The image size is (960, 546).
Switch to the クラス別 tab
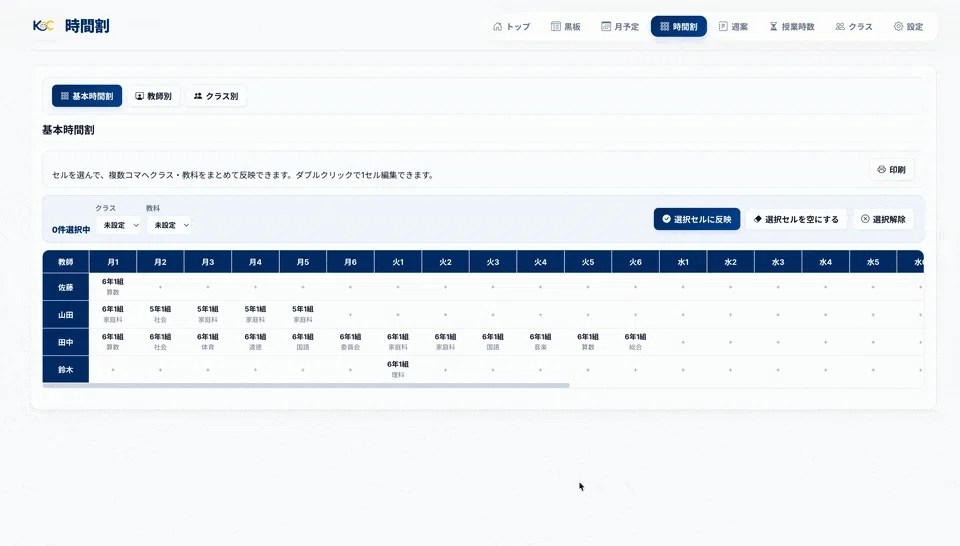tap(216, 96)
